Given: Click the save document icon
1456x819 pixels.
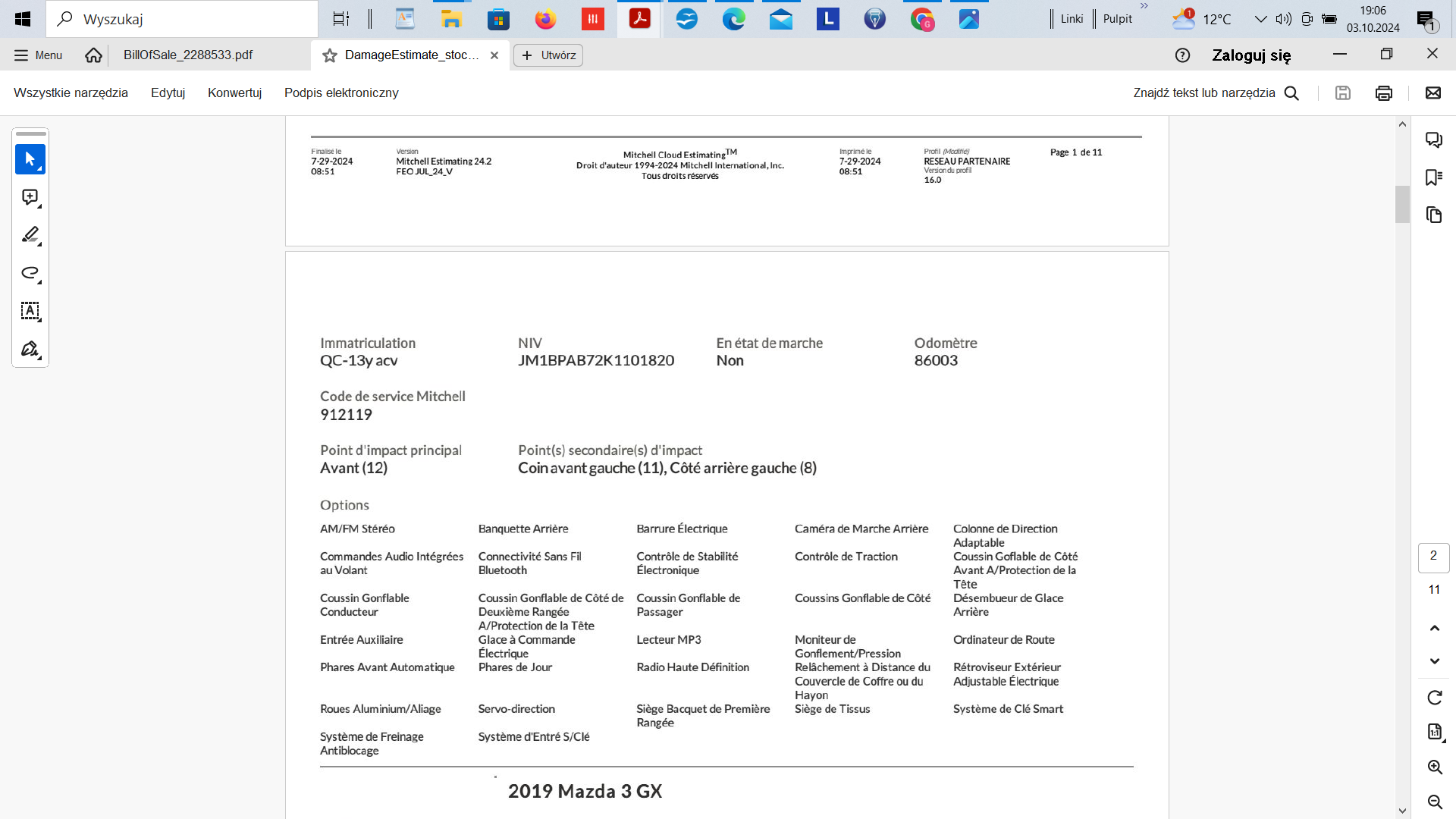Looking at the screenshot, I should coord(1342,93).
